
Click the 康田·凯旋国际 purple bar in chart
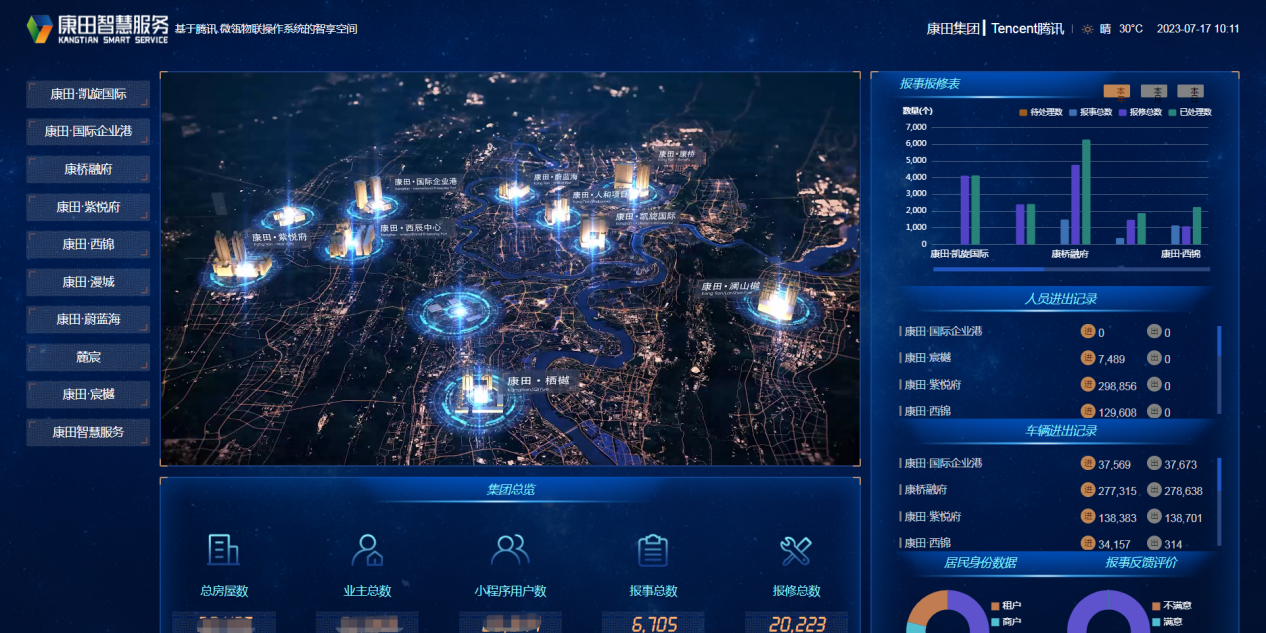click(x=965, y=210)
